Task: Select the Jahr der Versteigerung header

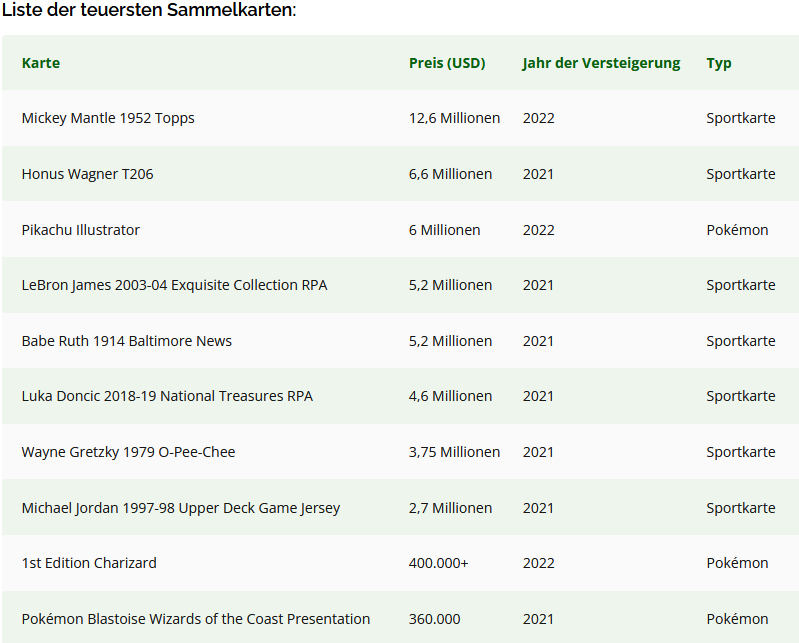Action: 601,63
